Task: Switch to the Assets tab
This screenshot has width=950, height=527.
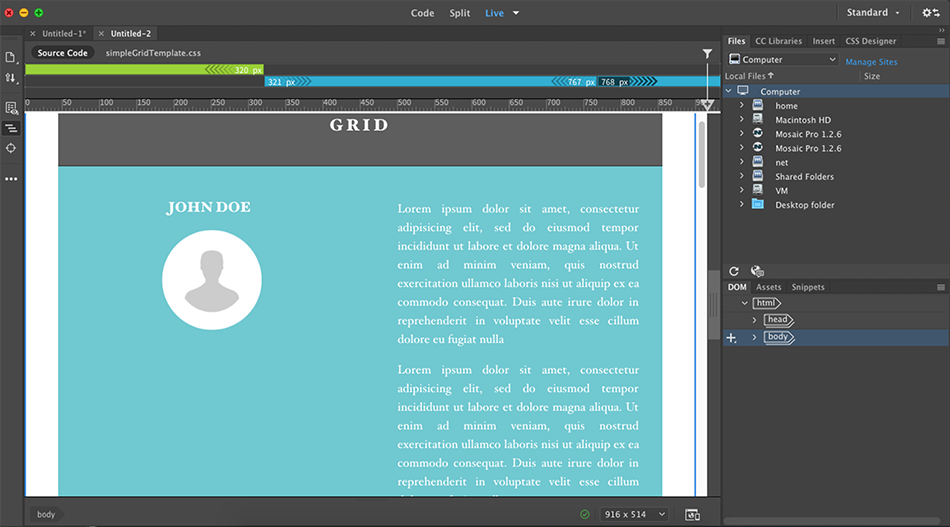Action: click(x=768, y=287)
